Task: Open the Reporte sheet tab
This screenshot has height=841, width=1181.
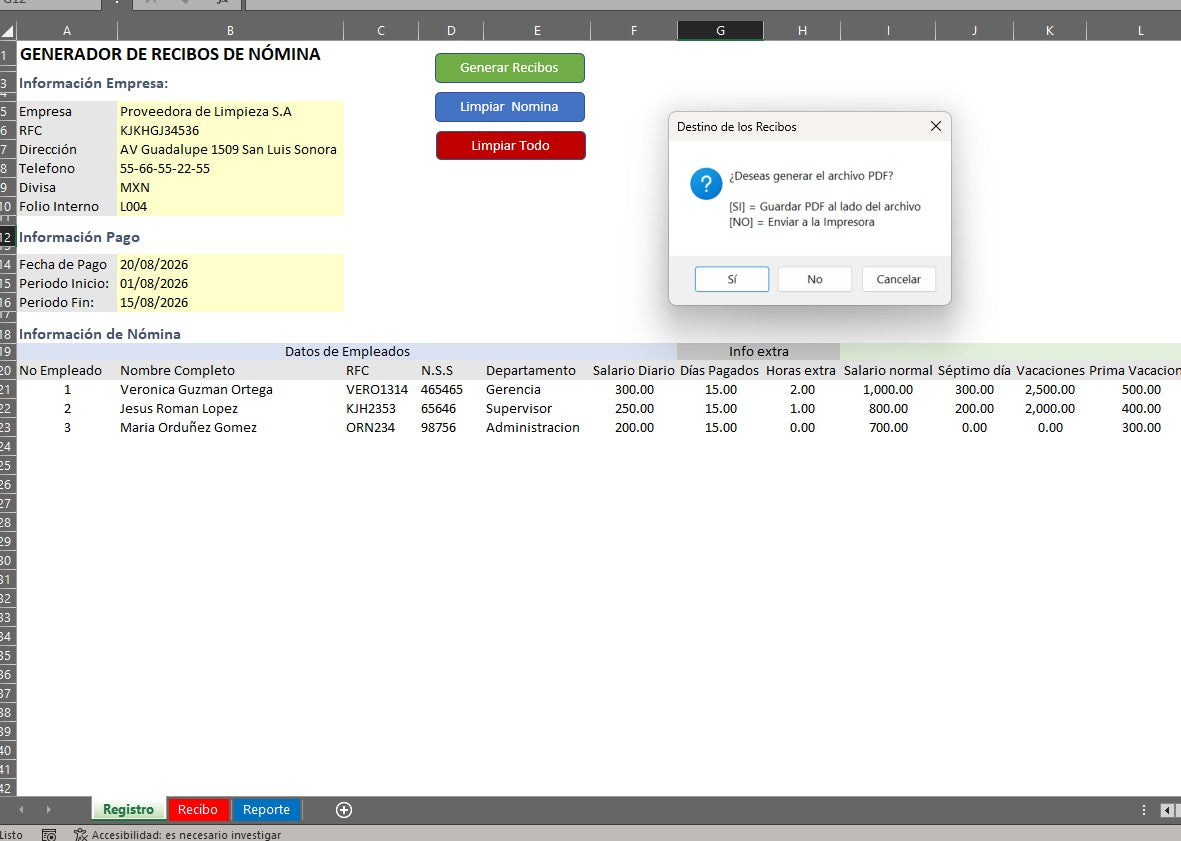Action: coord(266,809)
